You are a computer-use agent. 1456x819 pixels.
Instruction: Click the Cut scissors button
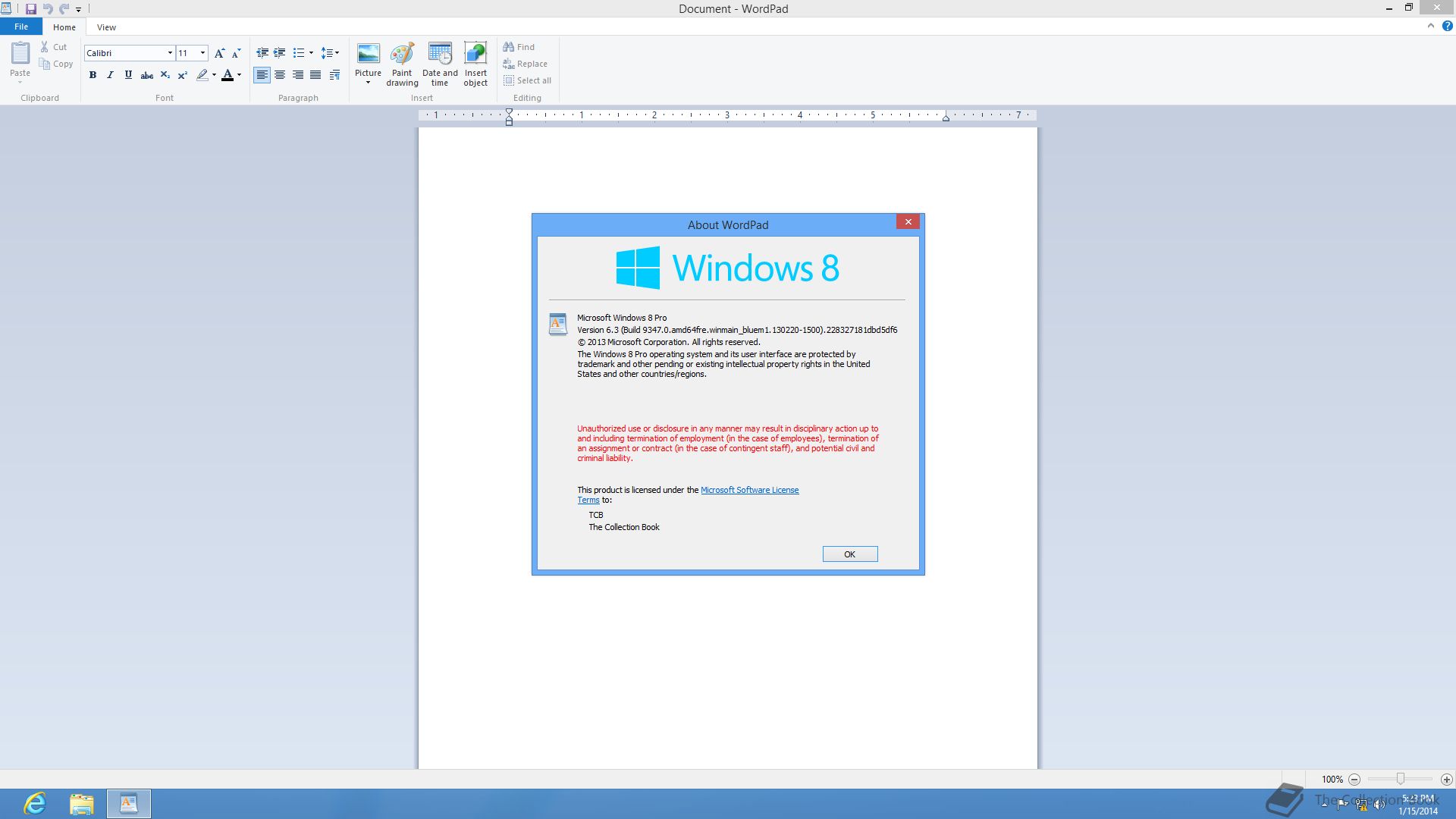[x=54, y=47]
